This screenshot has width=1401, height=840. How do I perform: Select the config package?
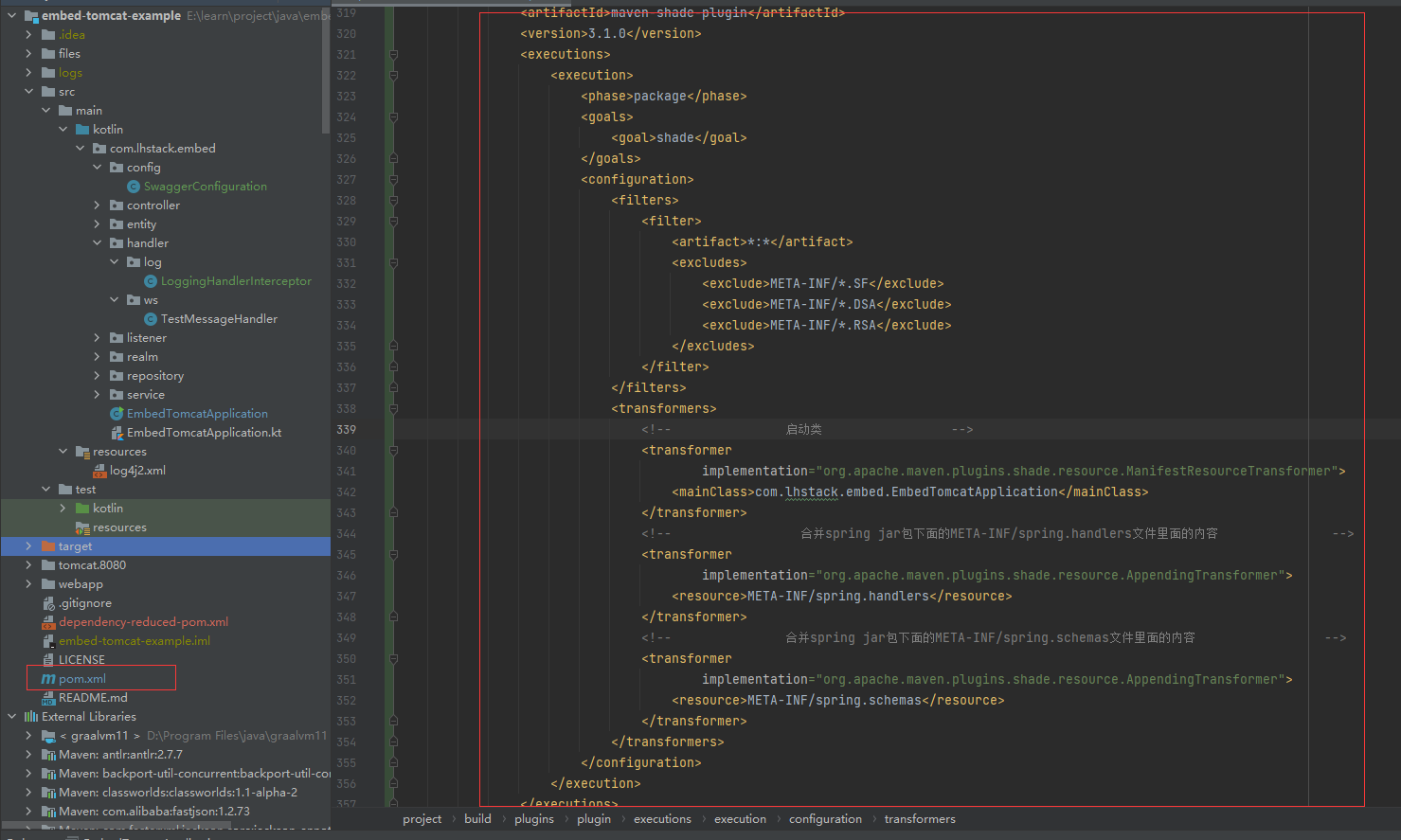click(144, 168)
